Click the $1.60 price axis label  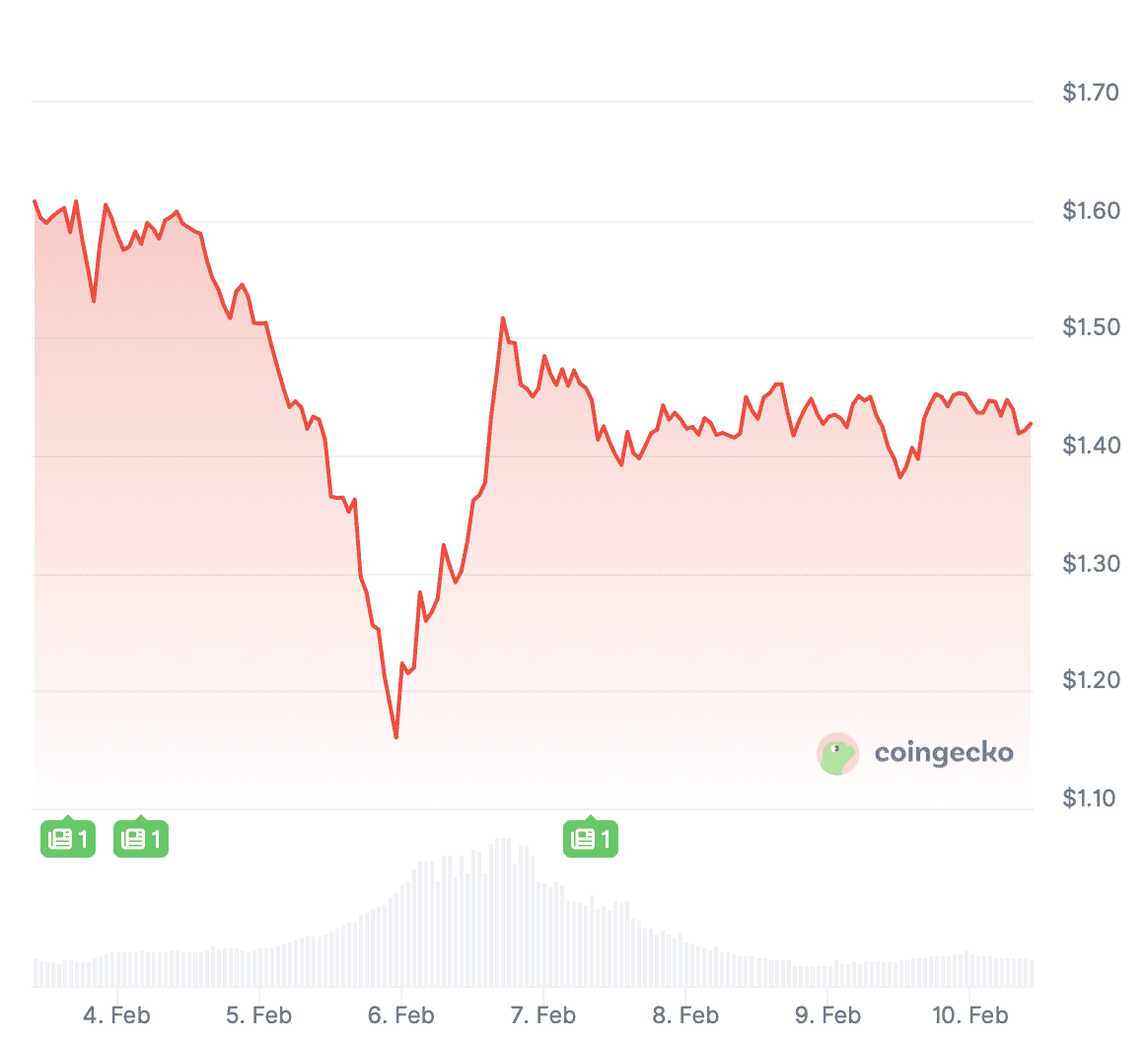pyautogui.click(x=1090, y=211)
